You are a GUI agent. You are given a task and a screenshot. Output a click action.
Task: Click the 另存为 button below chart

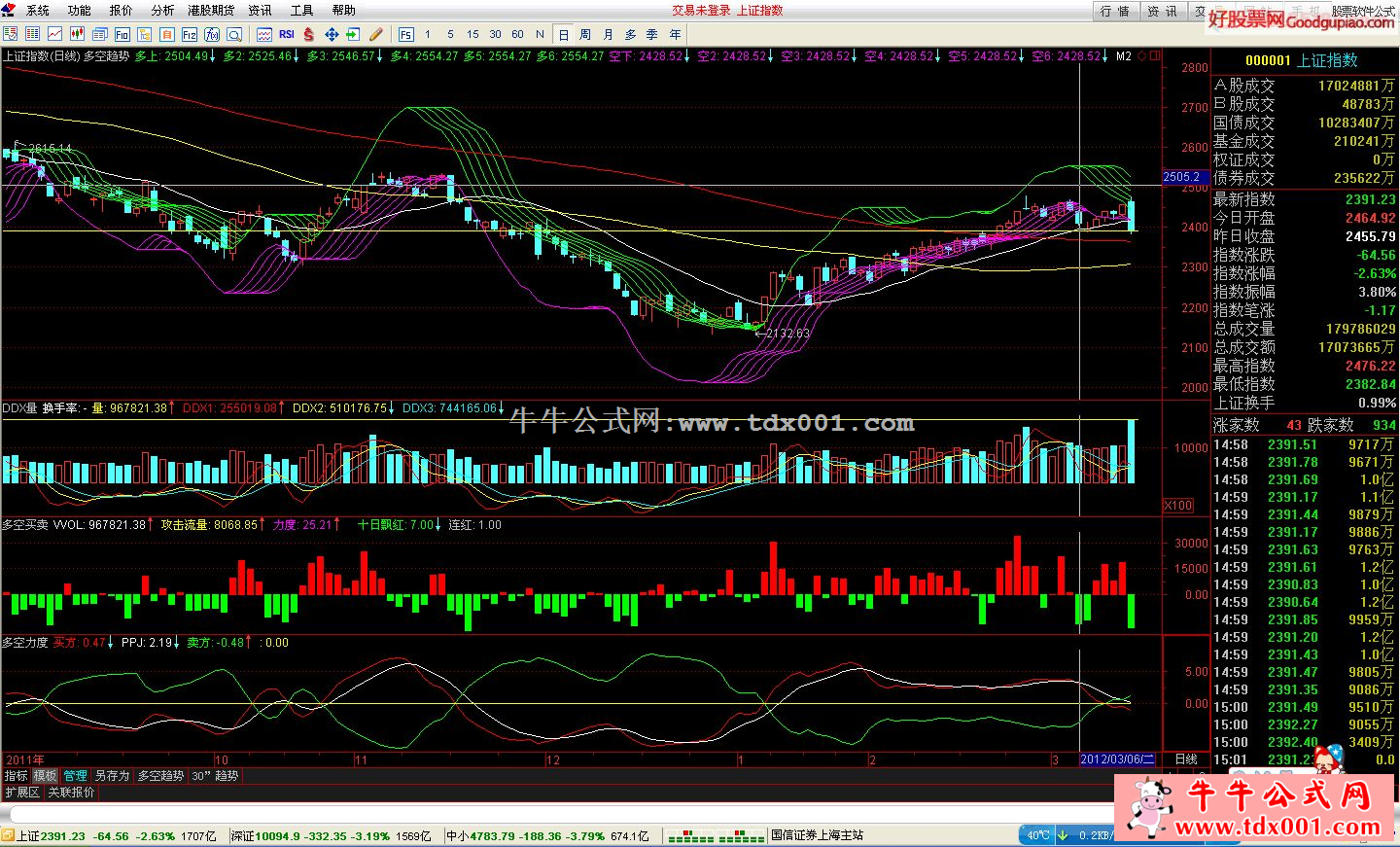[x=112, y=776]
